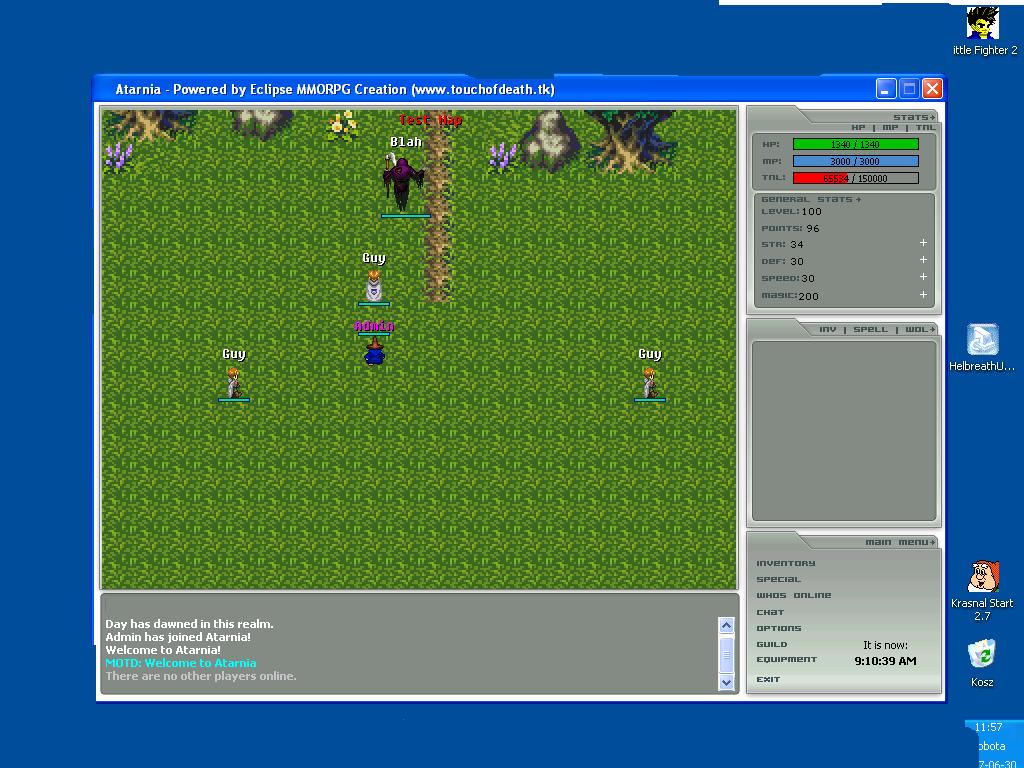Launch Krasnal Start 2.7 desktop icon
This screenshot has height=768, width=1024.
click(982, 577)
